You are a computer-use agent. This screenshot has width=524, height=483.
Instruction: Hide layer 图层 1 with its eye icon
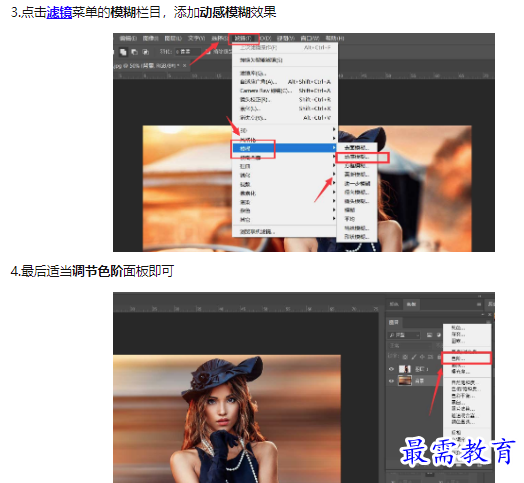[391, 369]
